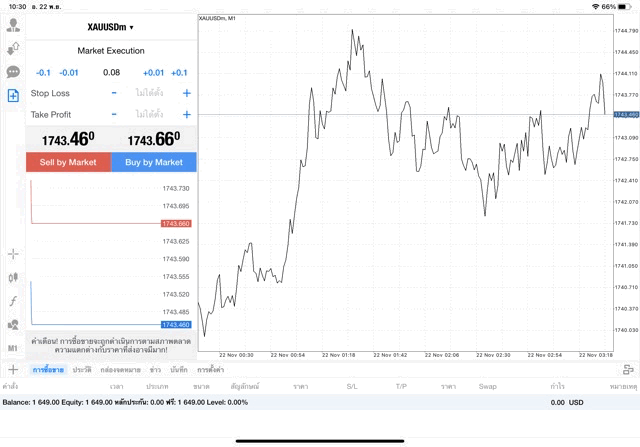Select the crosshair cursor tool
Image resolution: width=640 pixels, height=447 pixels.
tap(13, 254)
